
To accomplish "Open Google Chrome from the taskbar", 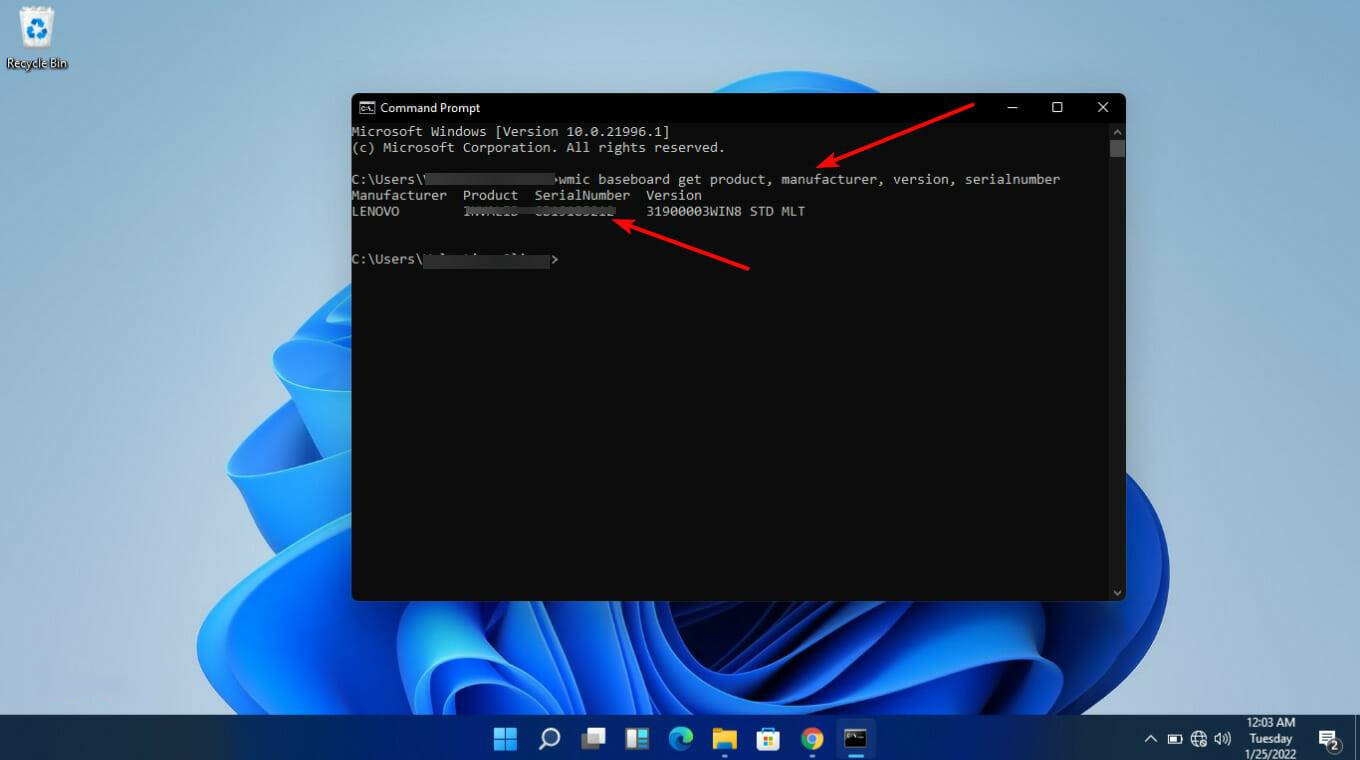I will tap(811, 738).
